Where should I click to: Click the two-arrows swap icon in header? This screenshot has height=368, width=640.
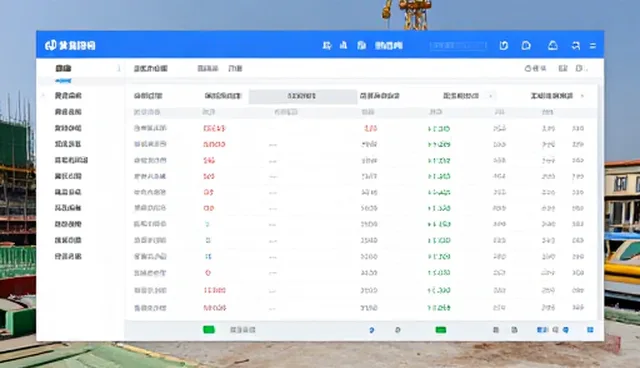point(576,46)
